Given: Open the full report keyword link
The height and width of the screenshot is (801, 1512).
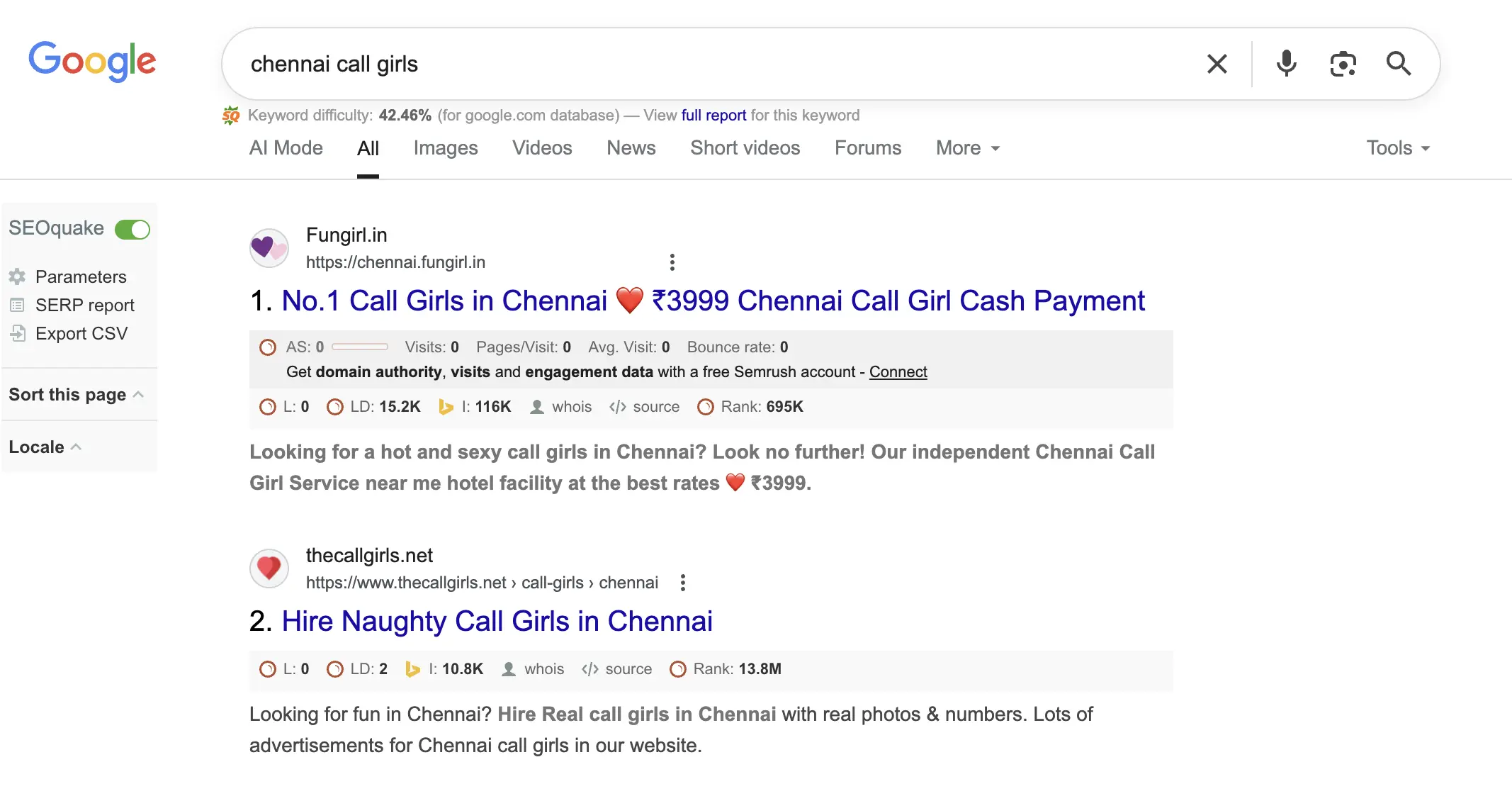Looking at the screenshot, I should [x=713, y=116].
